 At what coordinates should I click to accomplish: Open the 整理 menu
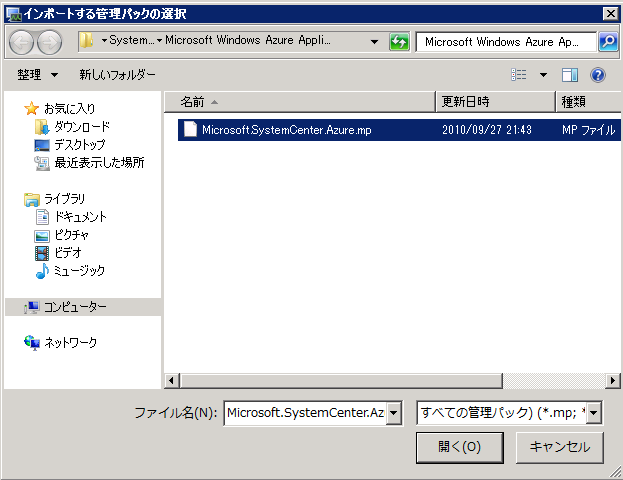click(37, 75)
